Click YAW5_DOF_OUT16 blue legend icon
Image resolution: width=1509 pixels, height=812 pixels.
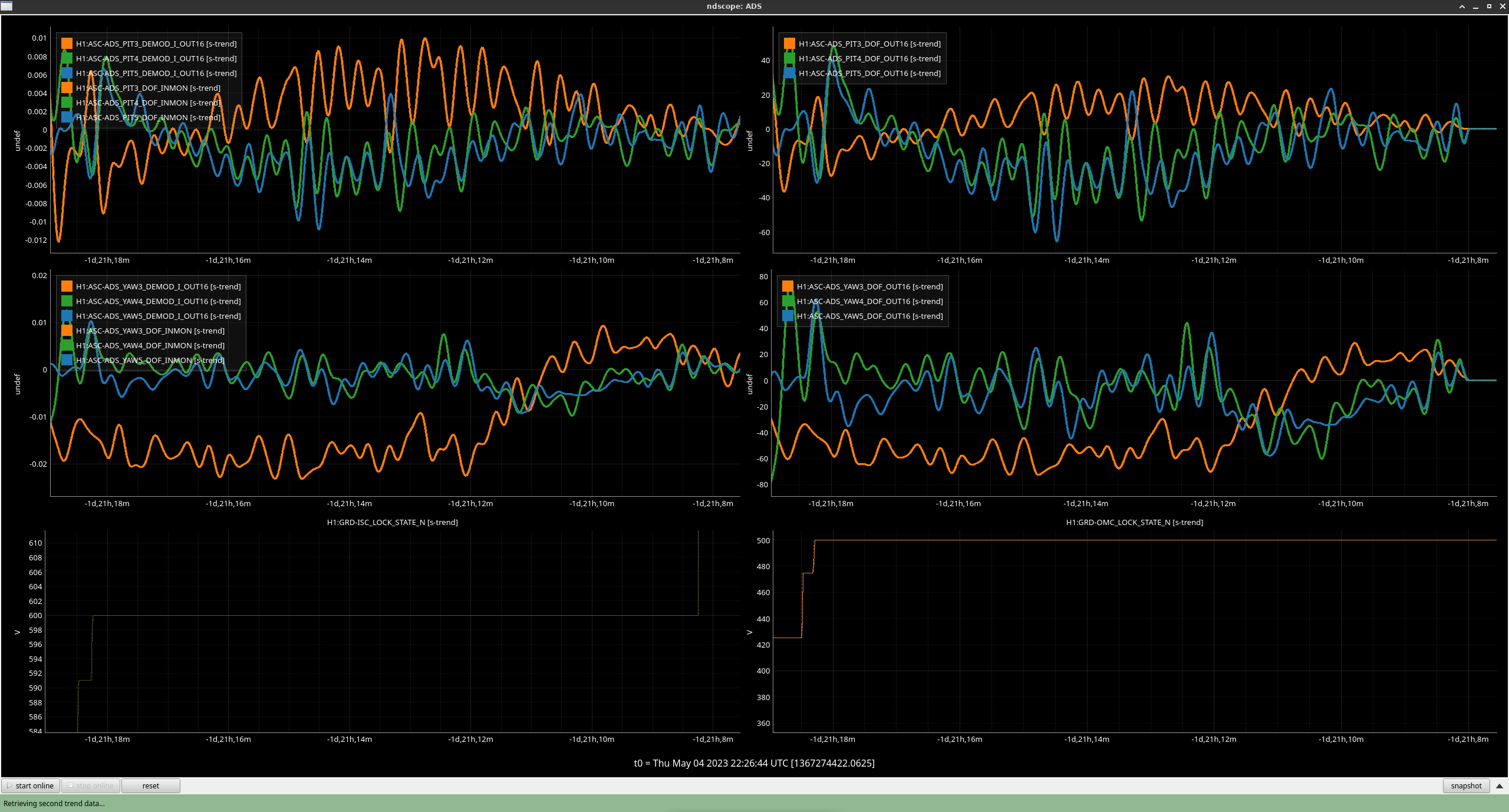click(788, 316)
